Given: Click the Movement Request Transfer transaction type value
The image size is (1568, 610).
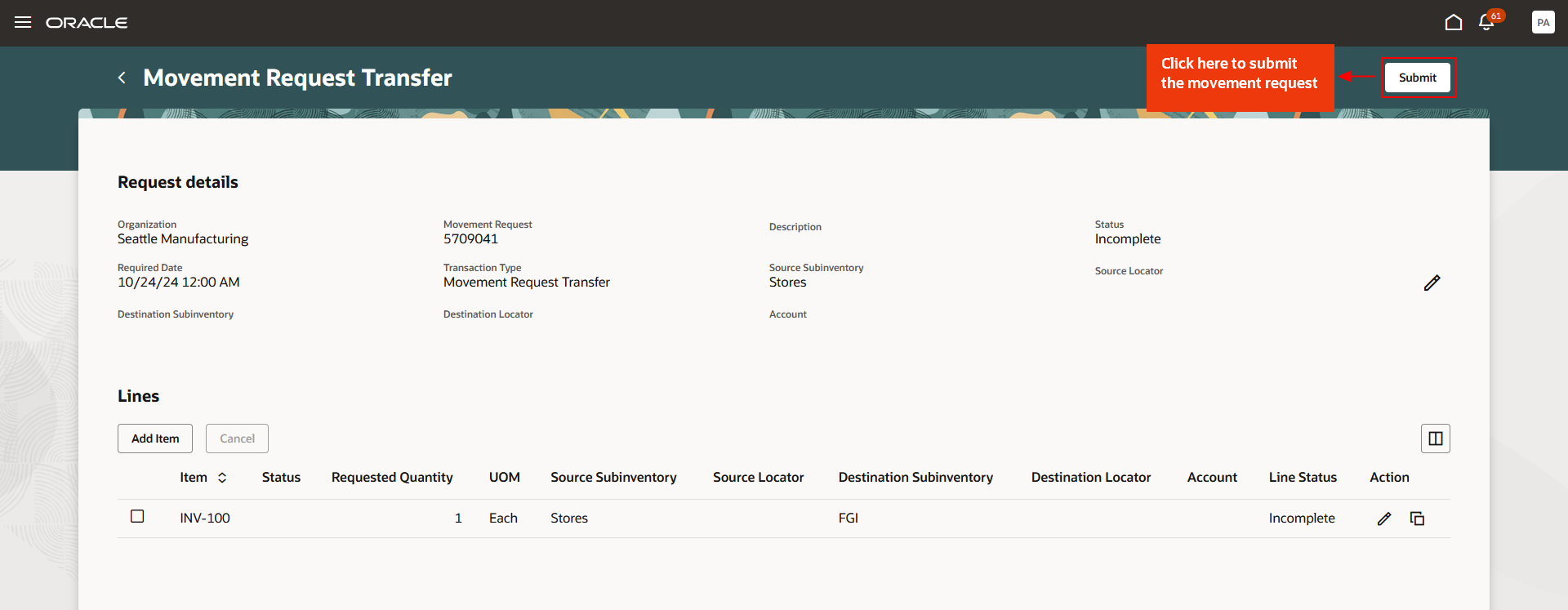Looking at the screenshot, I should (x=527, y=282).
